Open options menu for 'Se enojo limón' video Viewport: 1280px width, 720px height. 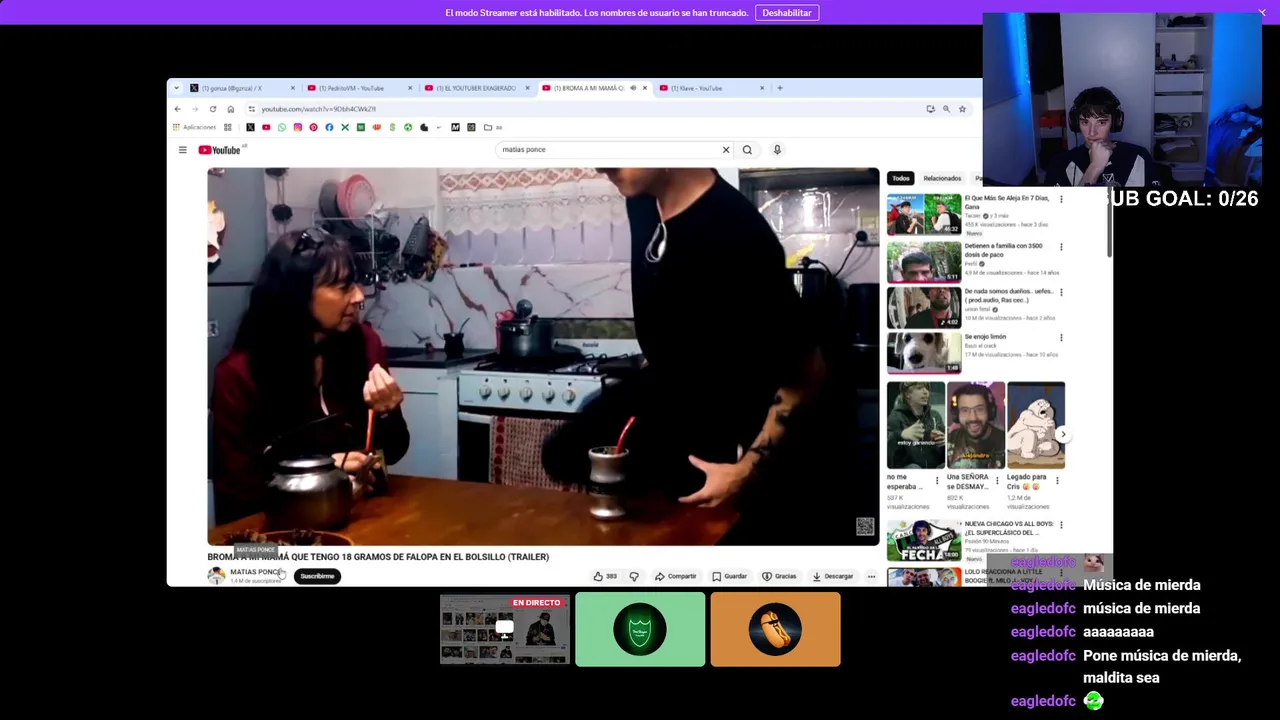pyautogui.click(x=1061, y=338)
